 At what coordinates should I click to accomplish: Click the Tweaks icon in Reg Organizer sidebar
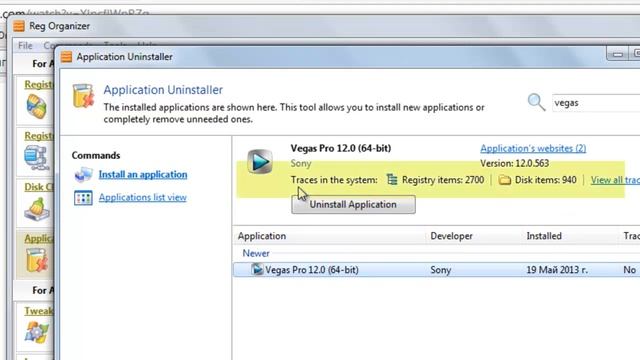pos(37,332)
